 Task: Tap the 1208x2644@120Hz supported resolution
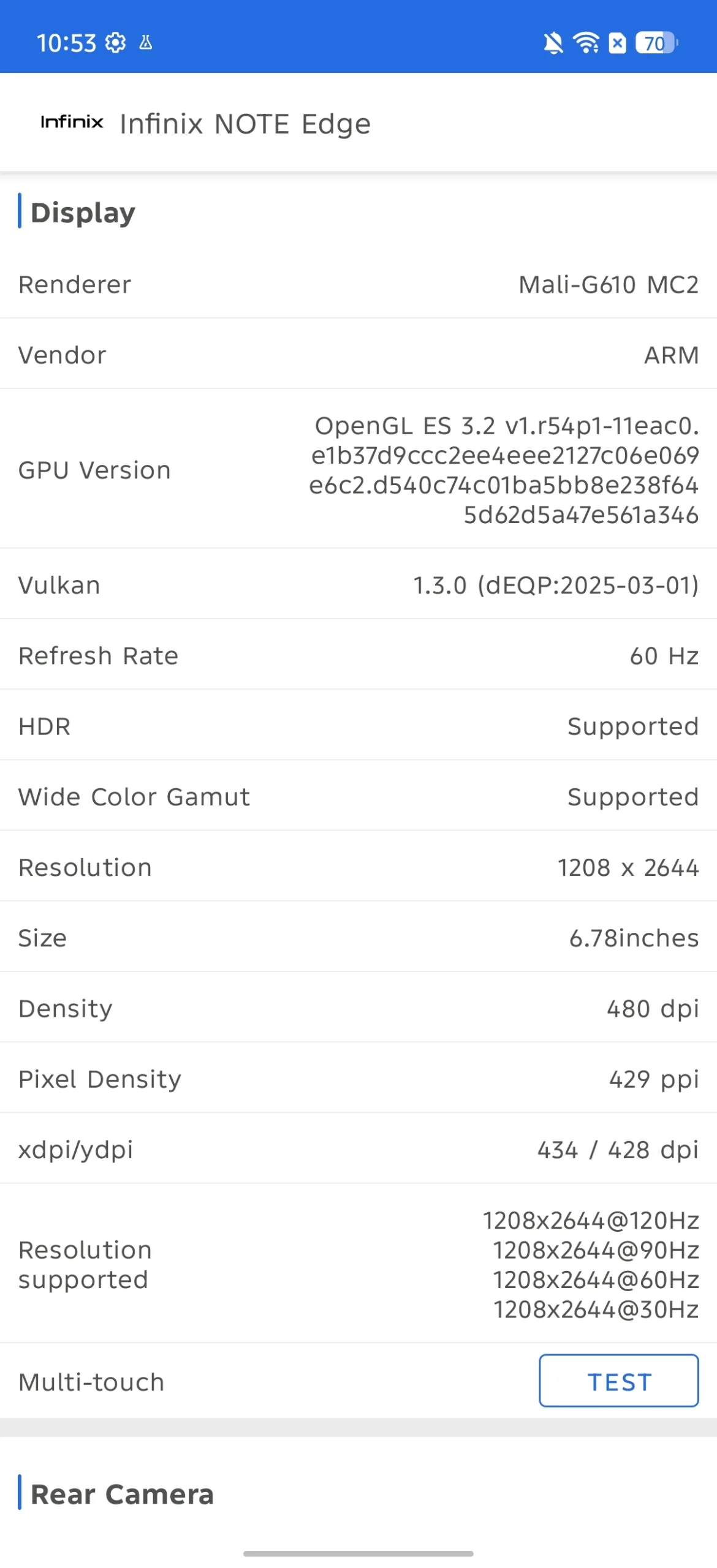(x=591, y=1221)
